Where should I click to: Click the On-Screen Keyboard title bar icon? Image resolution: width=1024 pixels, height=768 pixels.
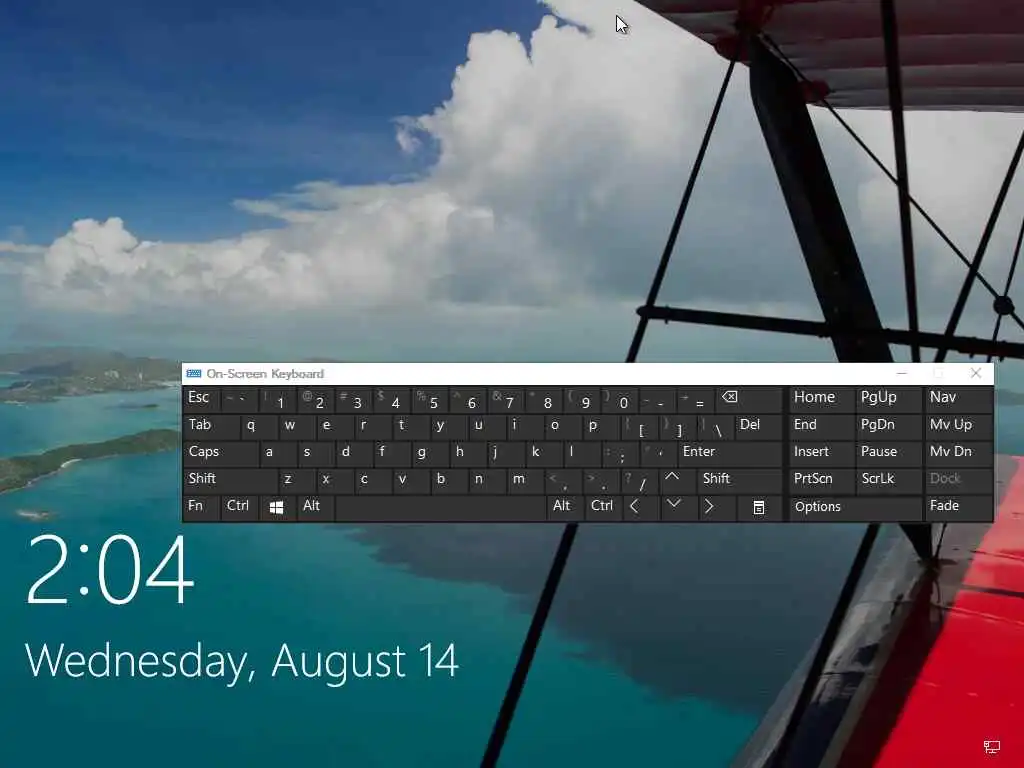coord(193,374)
